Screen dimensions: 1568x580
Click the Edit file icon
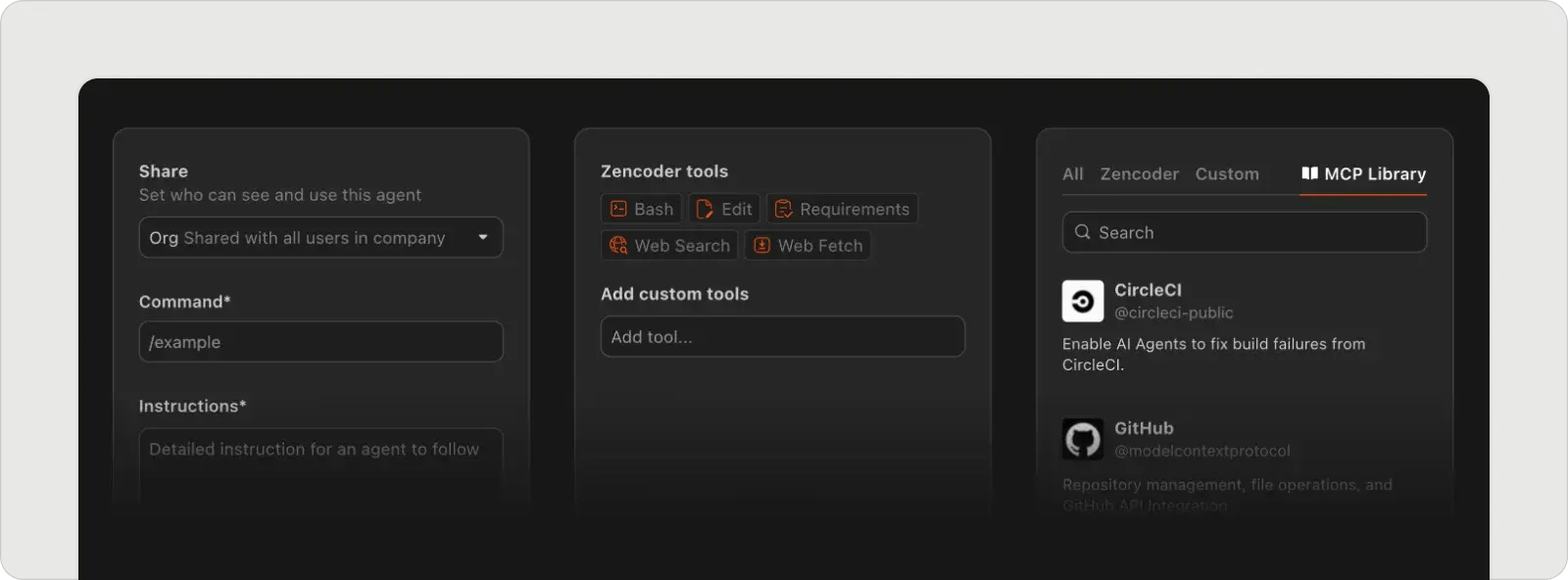click(705, 209)
